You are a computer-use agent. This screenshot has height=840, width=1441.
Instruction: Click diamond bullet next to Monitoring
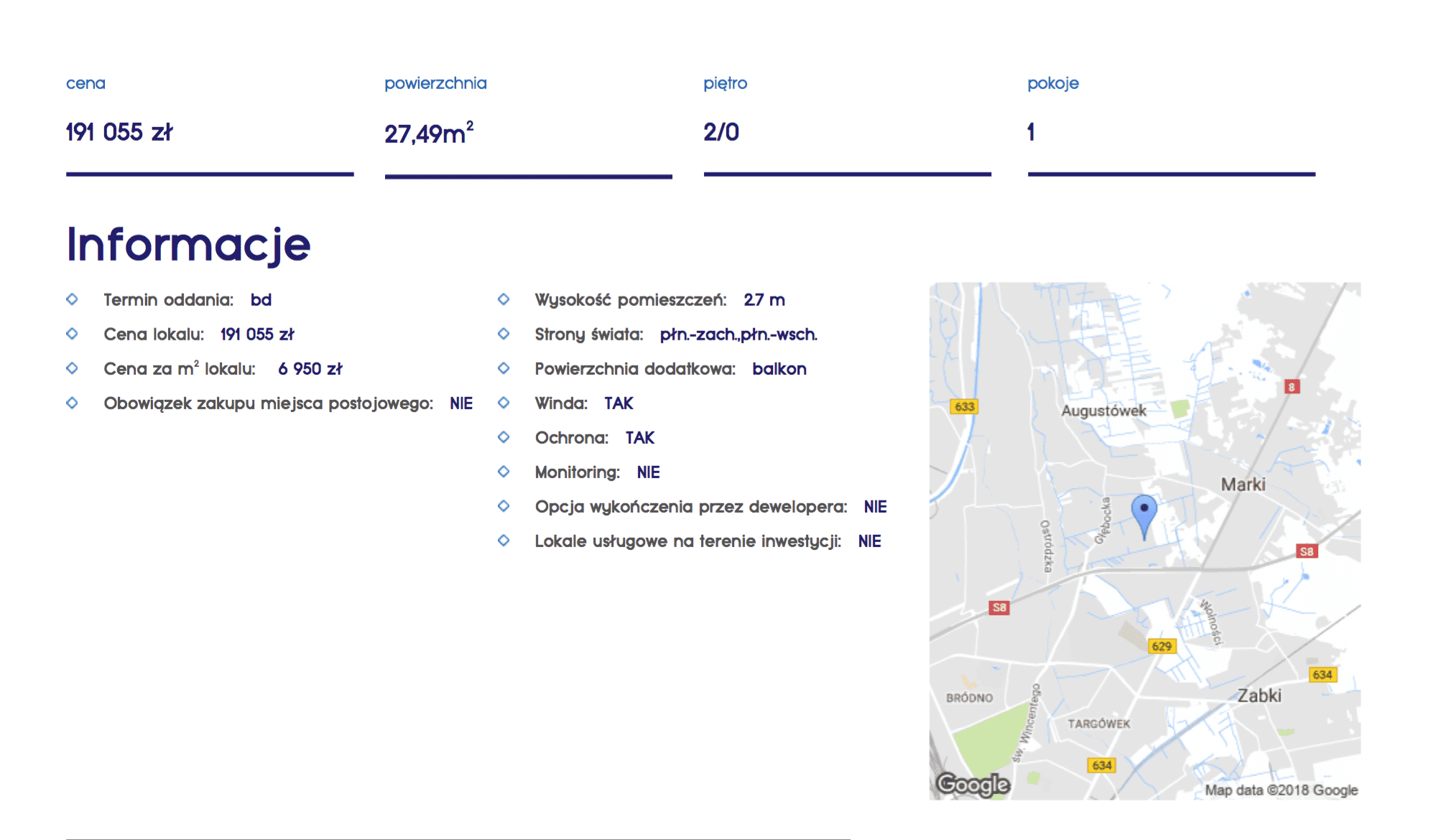tap(504, 472)
